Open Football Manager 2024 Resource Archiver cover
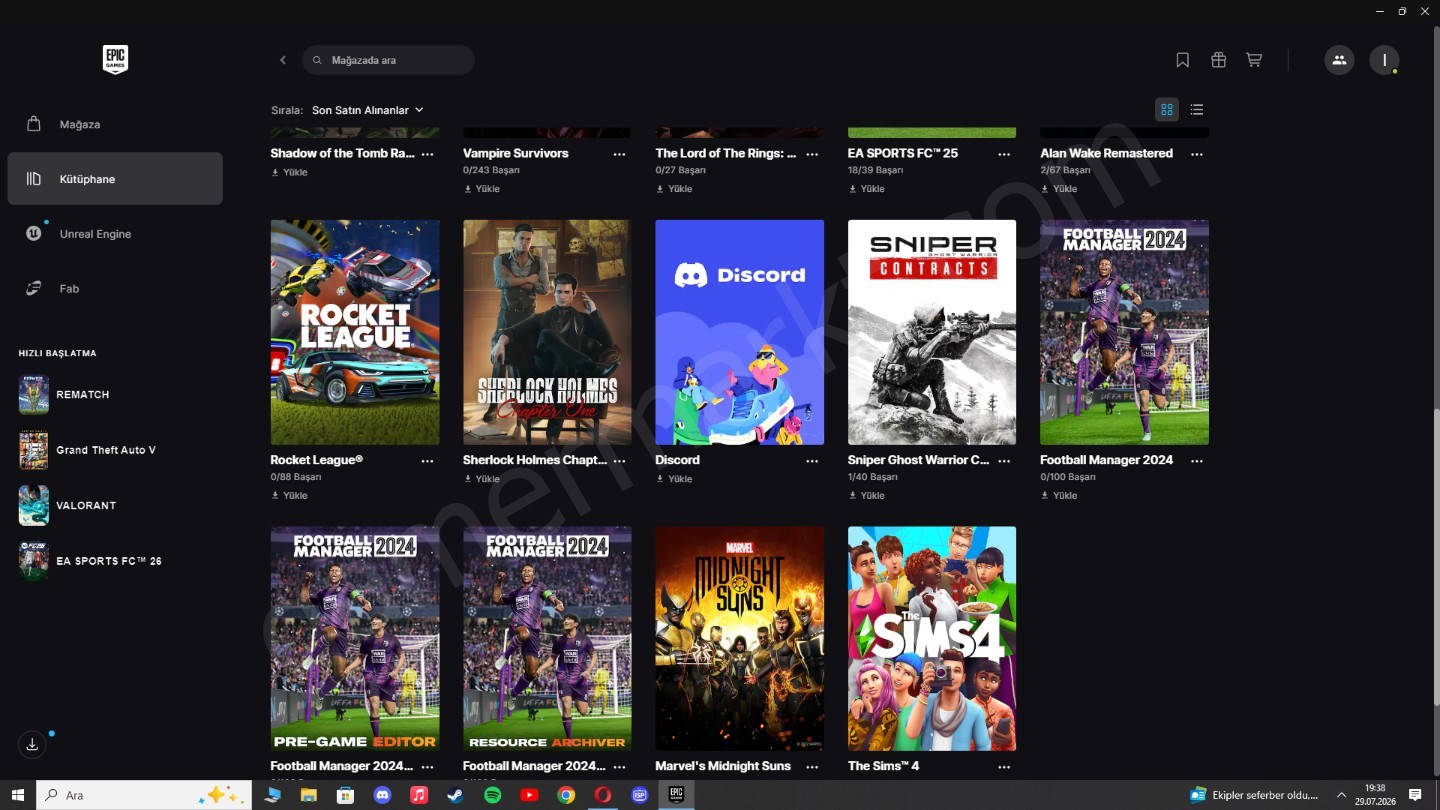 pos(547,639)
